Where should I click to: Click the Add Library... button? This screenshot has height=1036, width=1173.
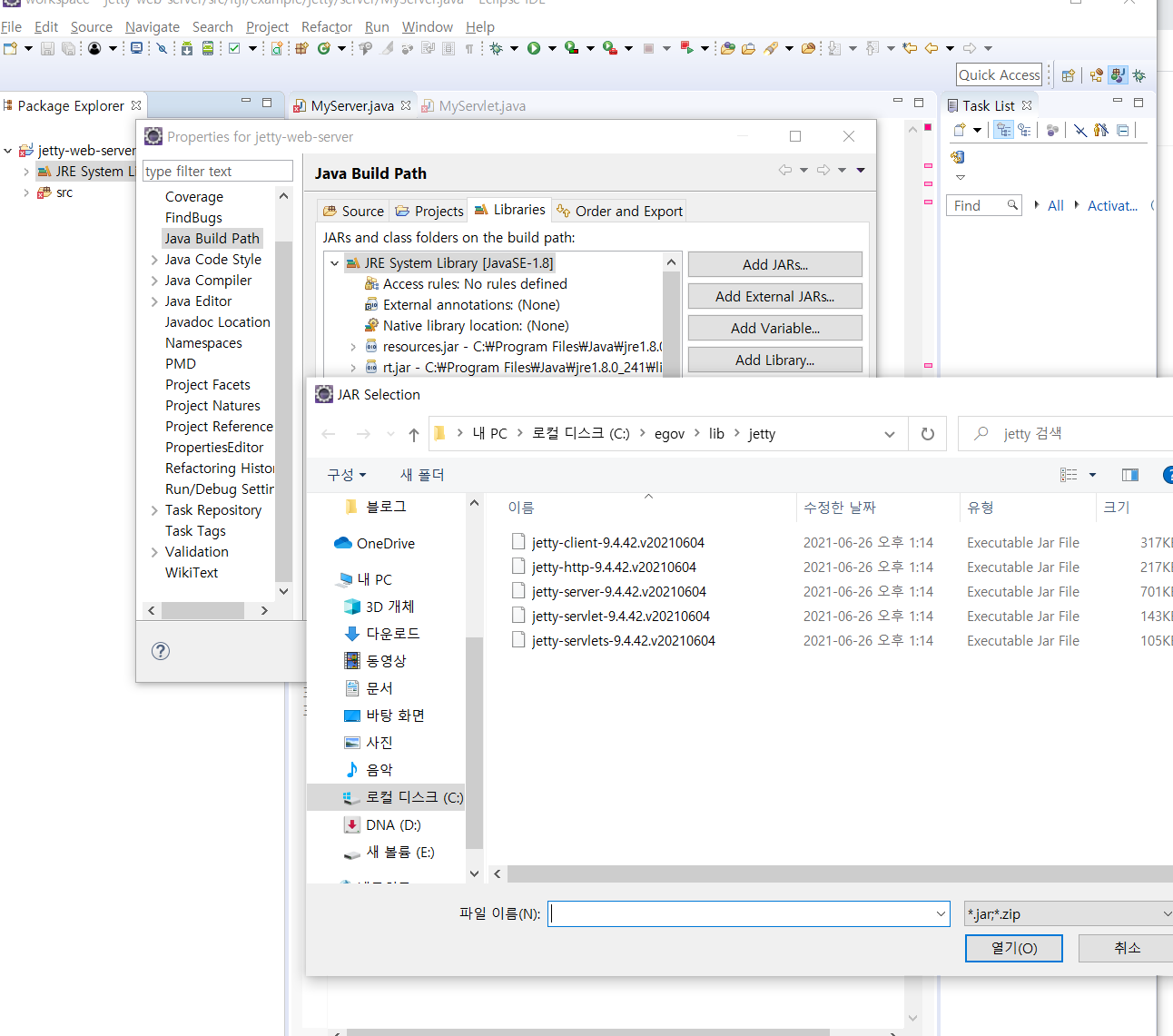(x=775, y=360)
